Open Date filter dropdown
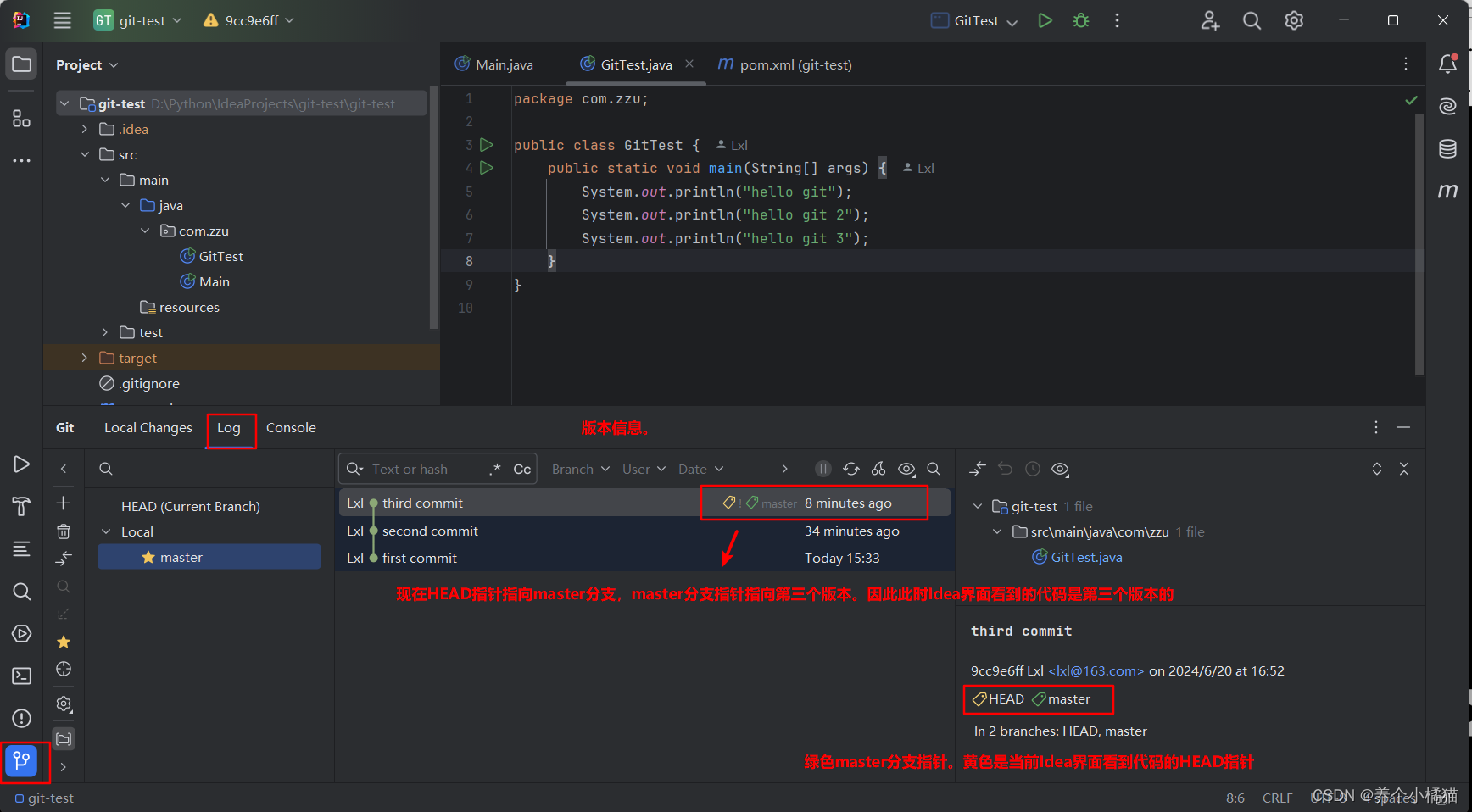Image resolution: width=1472 pixels, height=812 pixels. click(x=701, y=469)
